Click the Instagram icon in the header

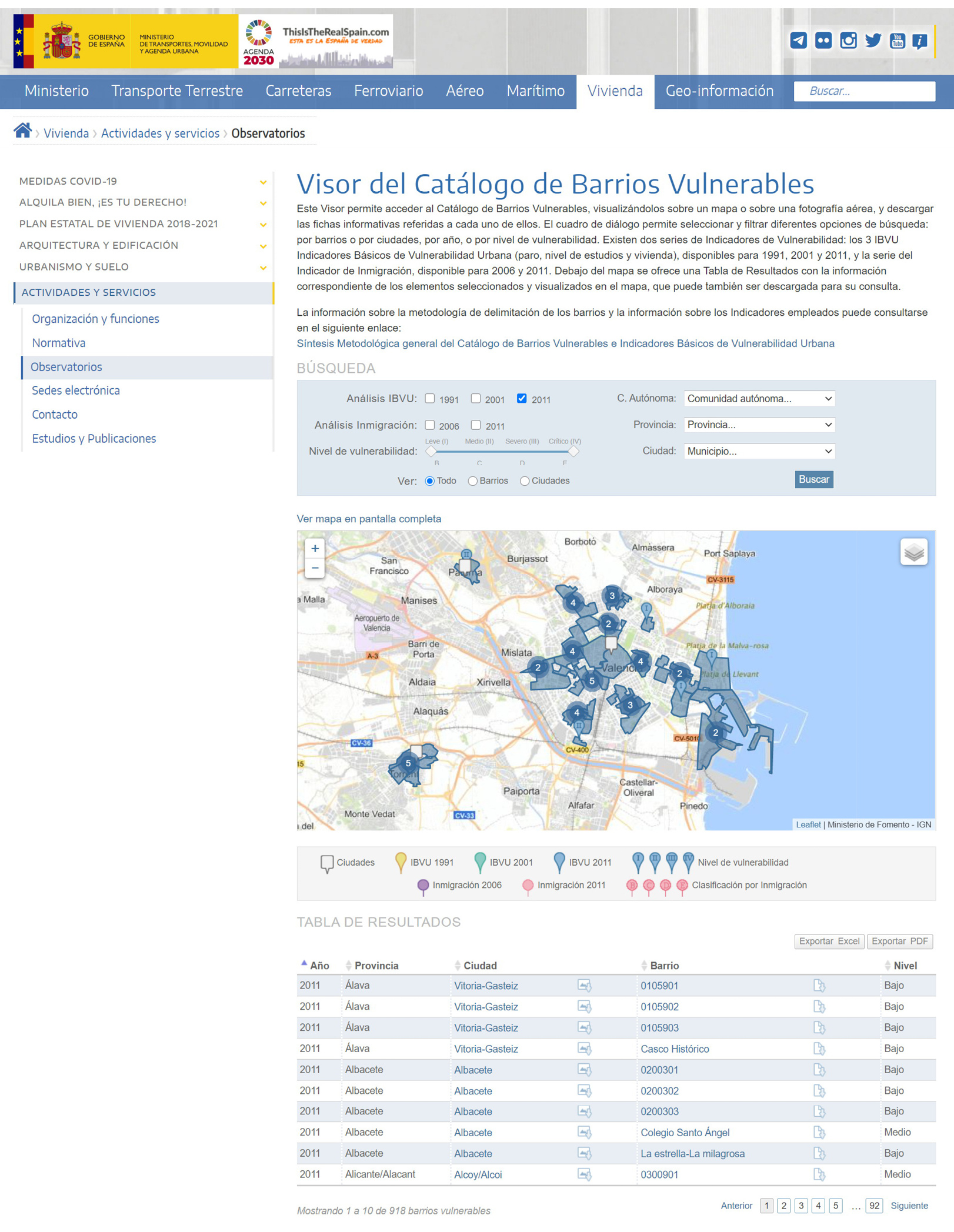point(849,41)
